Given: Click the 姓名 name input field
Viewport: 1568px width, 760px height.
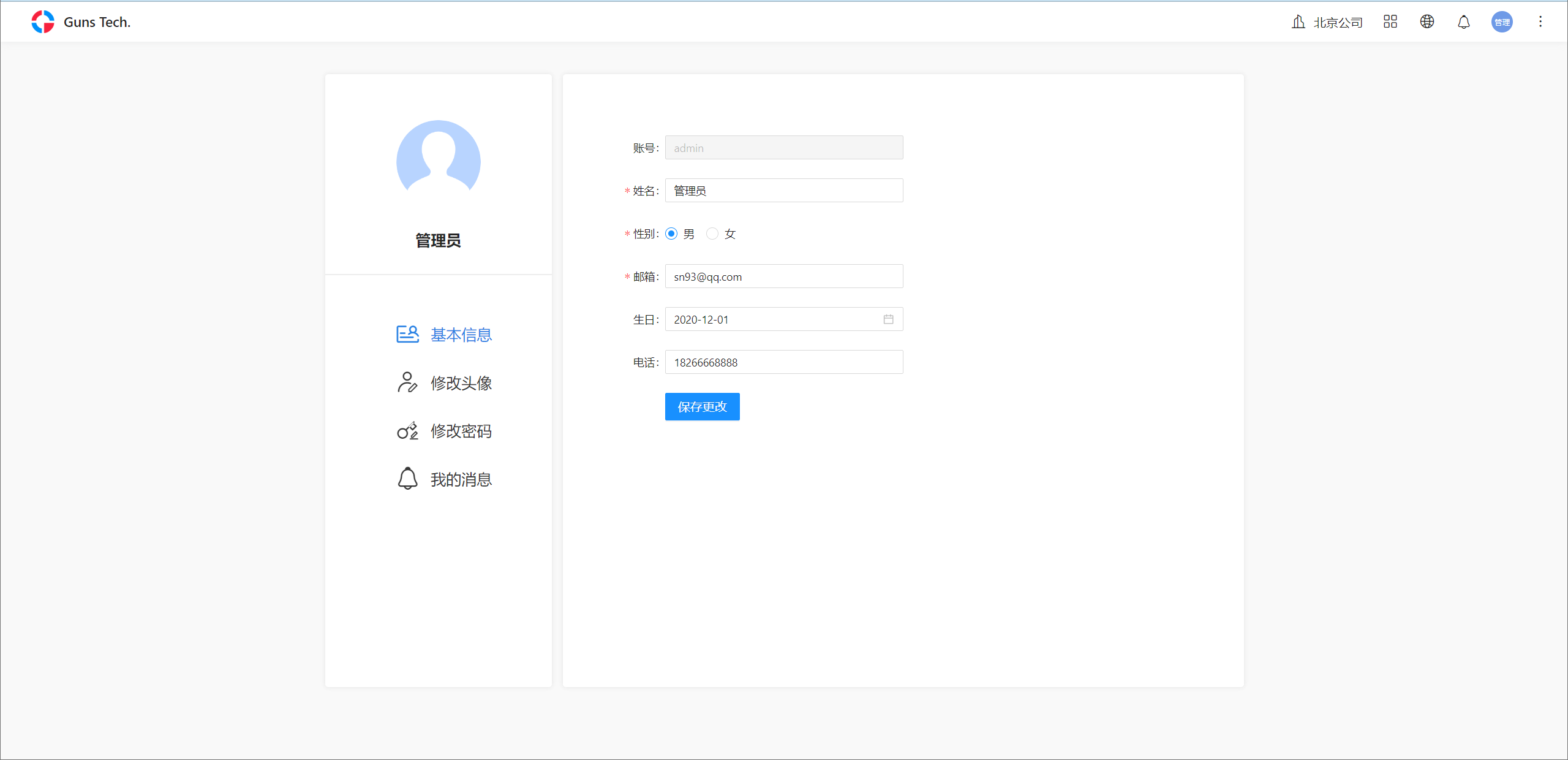Looking at the screenshot, I should [x=783, y=191].
